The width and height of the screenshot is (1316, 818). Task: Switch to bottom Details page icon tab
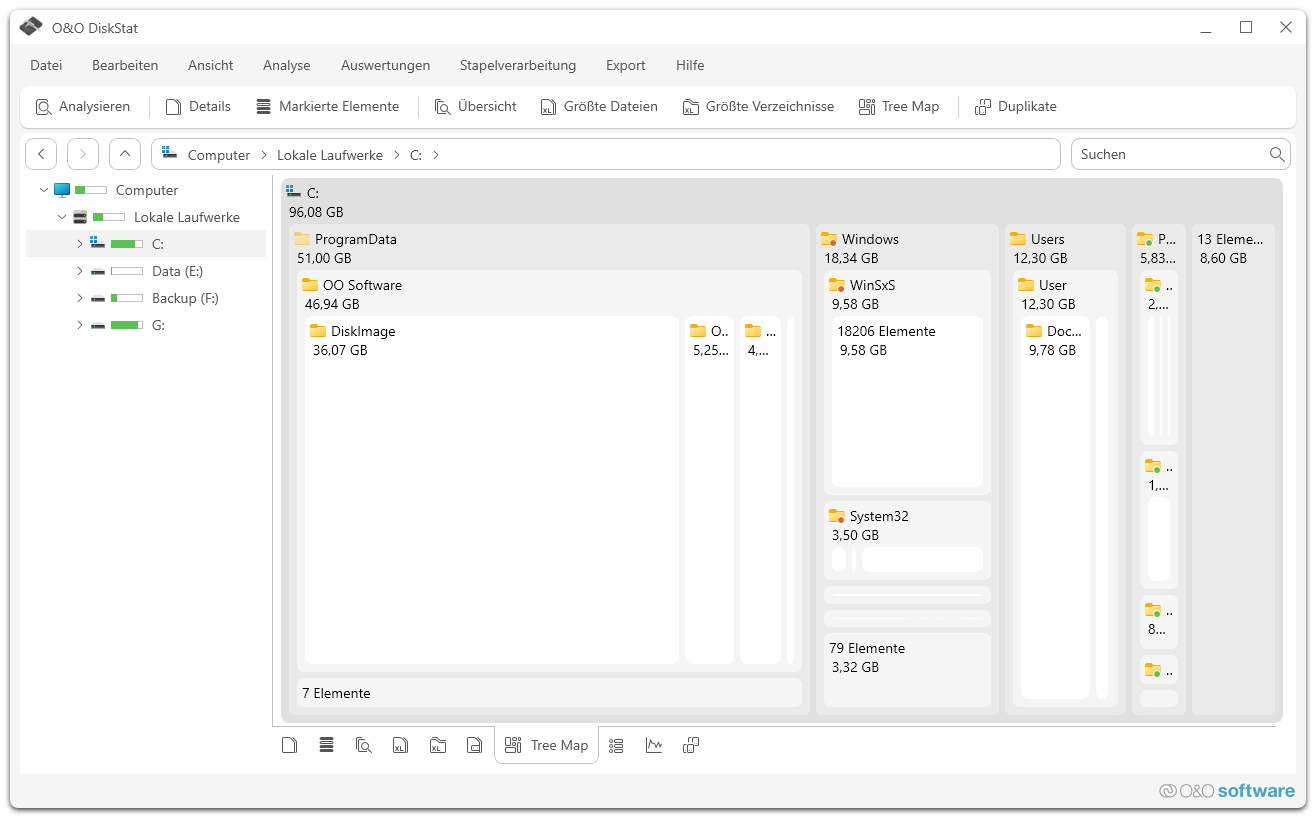[290, 745]
